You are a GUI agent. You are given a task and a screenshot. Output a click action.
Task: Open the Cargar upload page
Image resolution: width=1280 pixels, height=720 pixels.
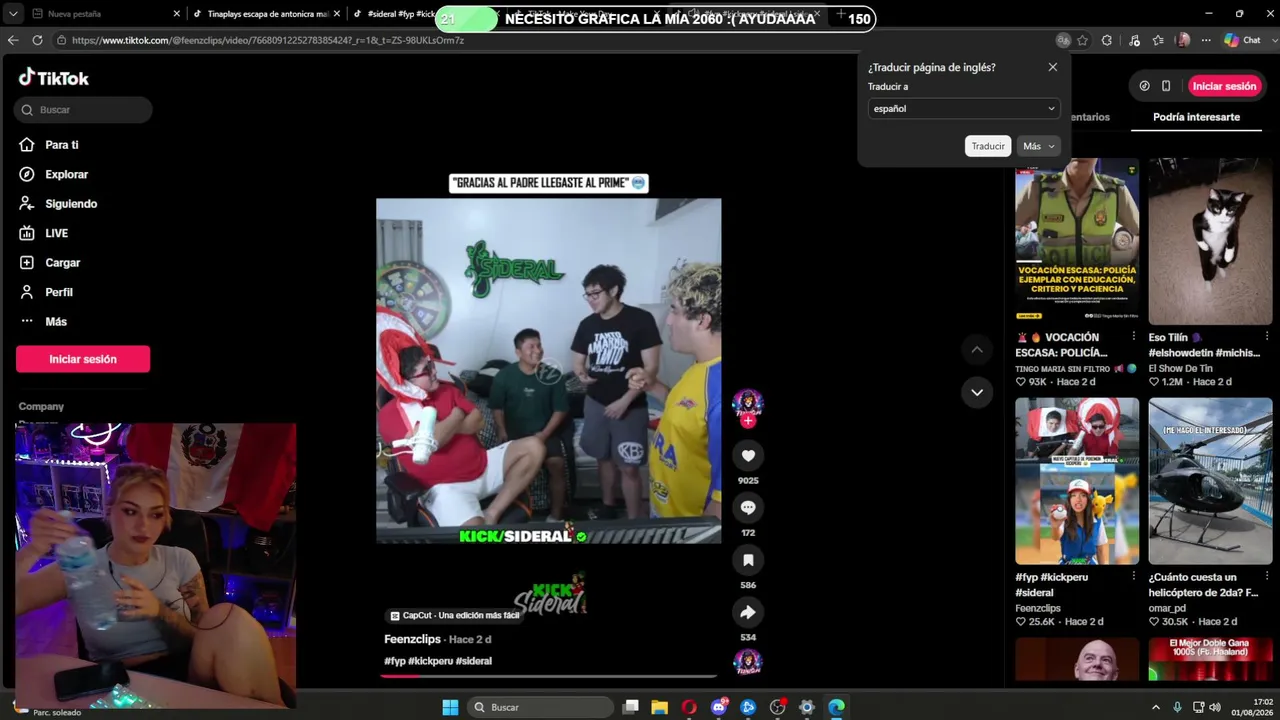point(62,263)
